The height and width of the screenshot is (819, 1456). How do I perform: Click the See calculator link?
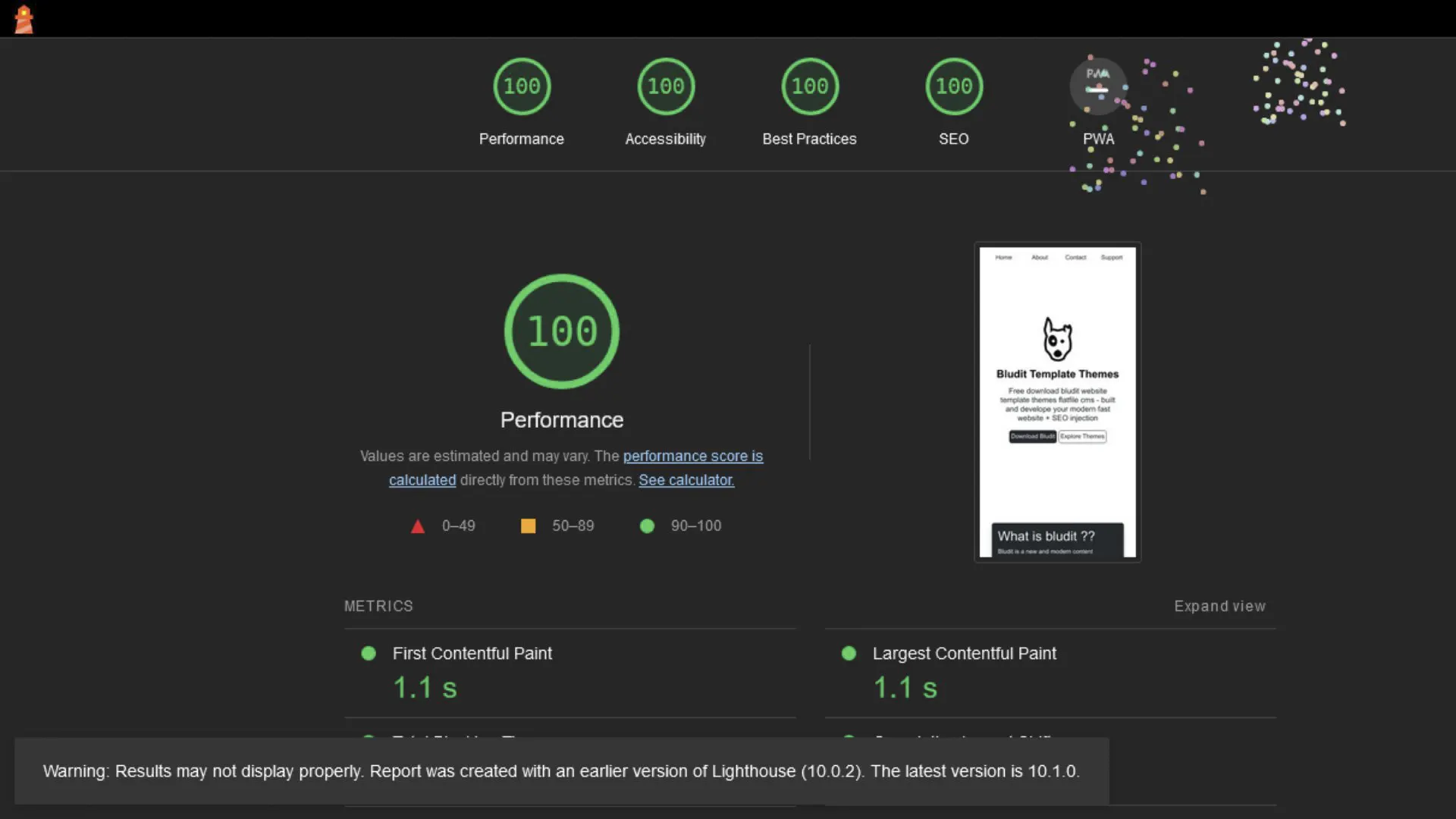[x=686, y=480]
